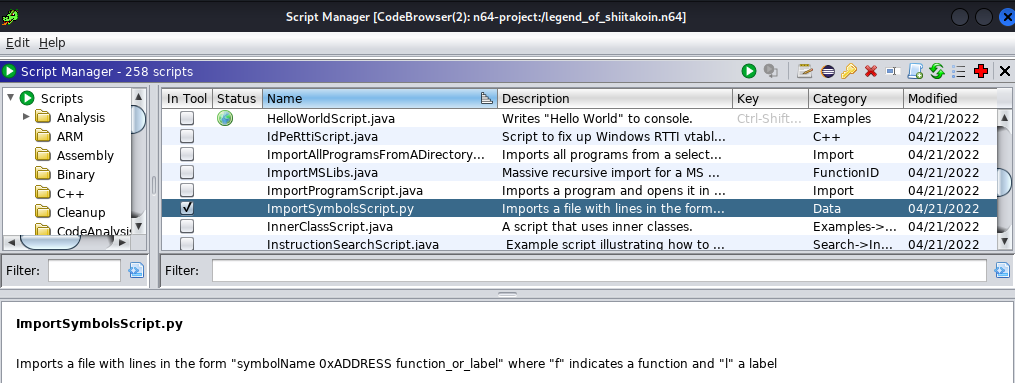
Task: Sort table by Name column header
Action: (380, 98)
